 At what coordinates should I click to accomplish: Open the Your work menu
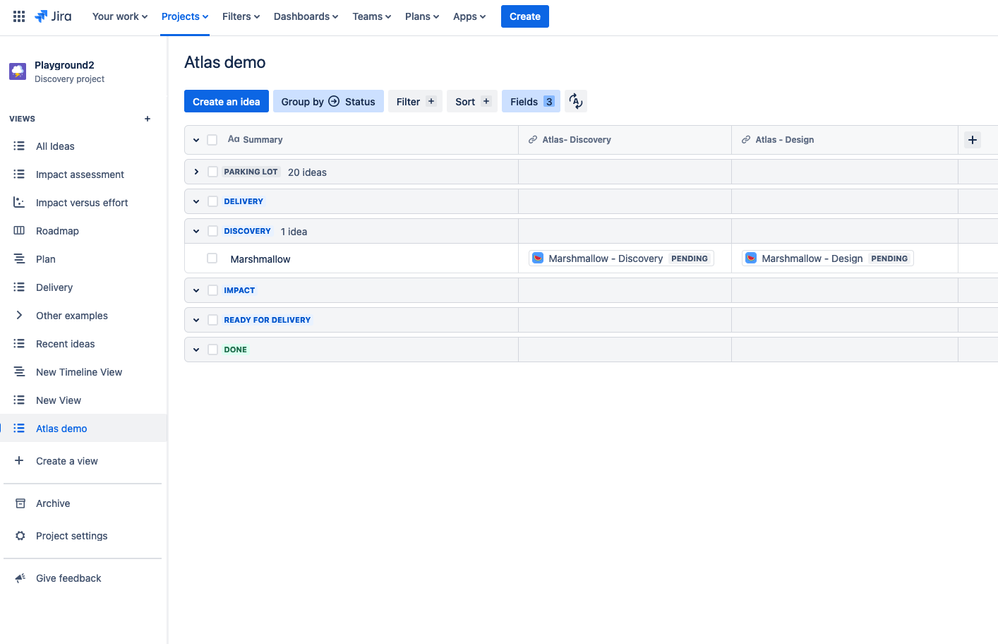pyautogui.click(x=120, y=17)
